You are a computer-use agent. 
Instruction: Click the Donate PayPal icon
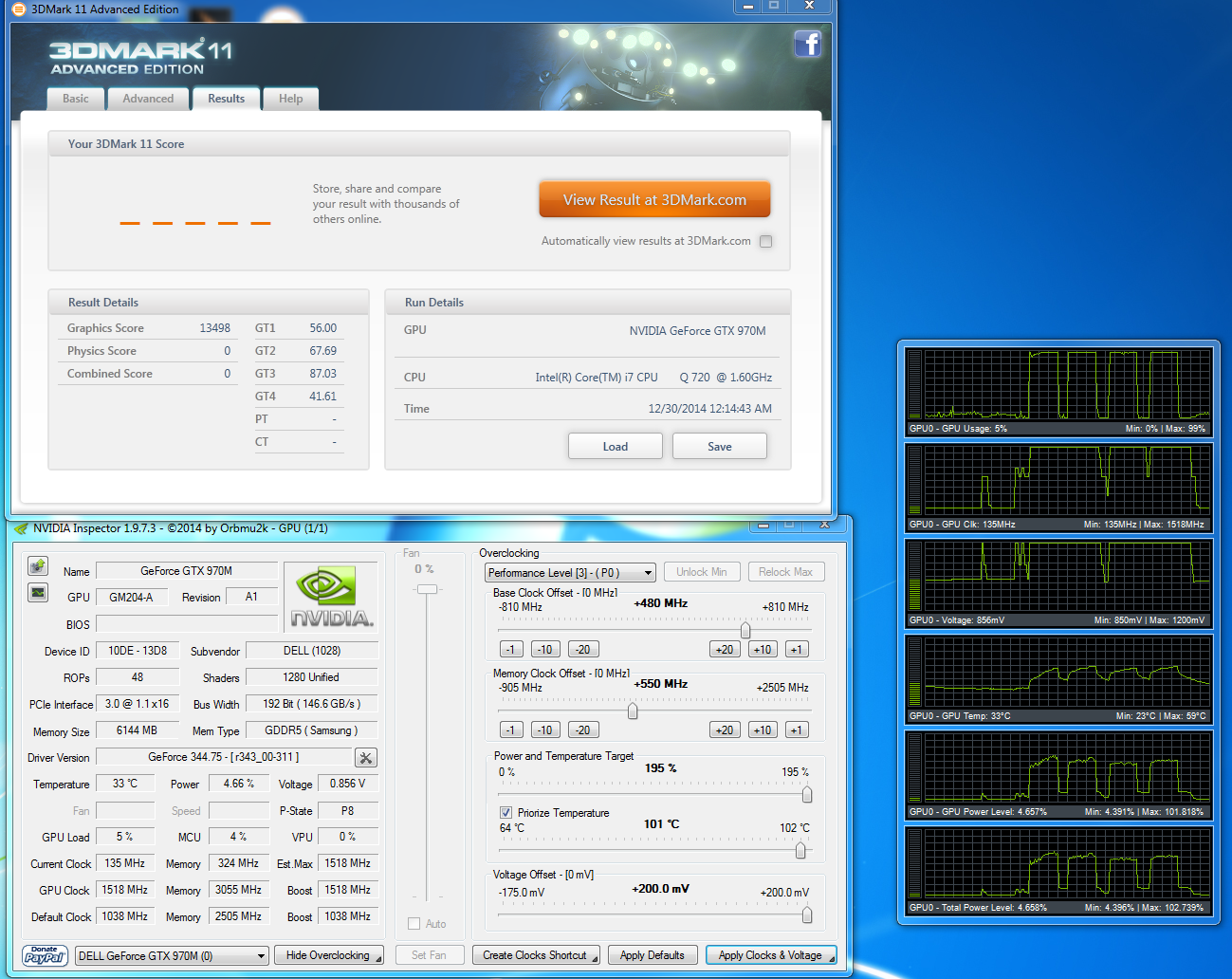coord(45,955)
